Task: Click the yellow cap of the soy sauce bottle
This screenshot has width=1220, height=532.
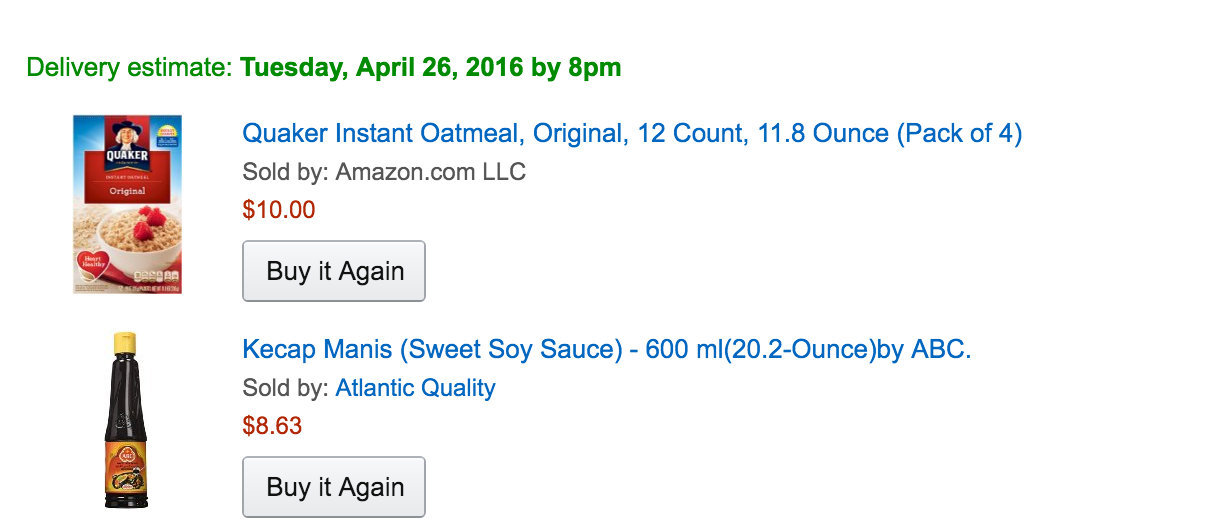Action: tap(125, 343)
